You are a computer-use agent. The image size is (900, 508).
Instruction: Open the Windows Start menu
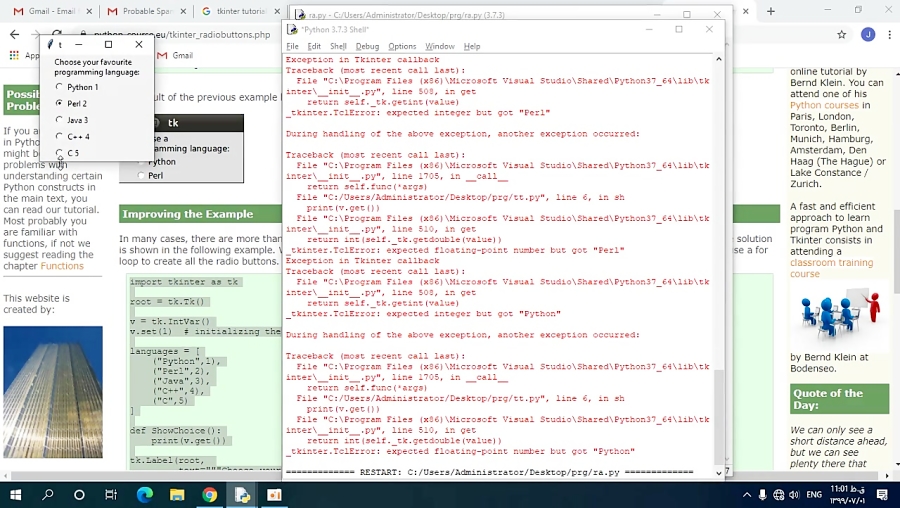pos(15,494)
